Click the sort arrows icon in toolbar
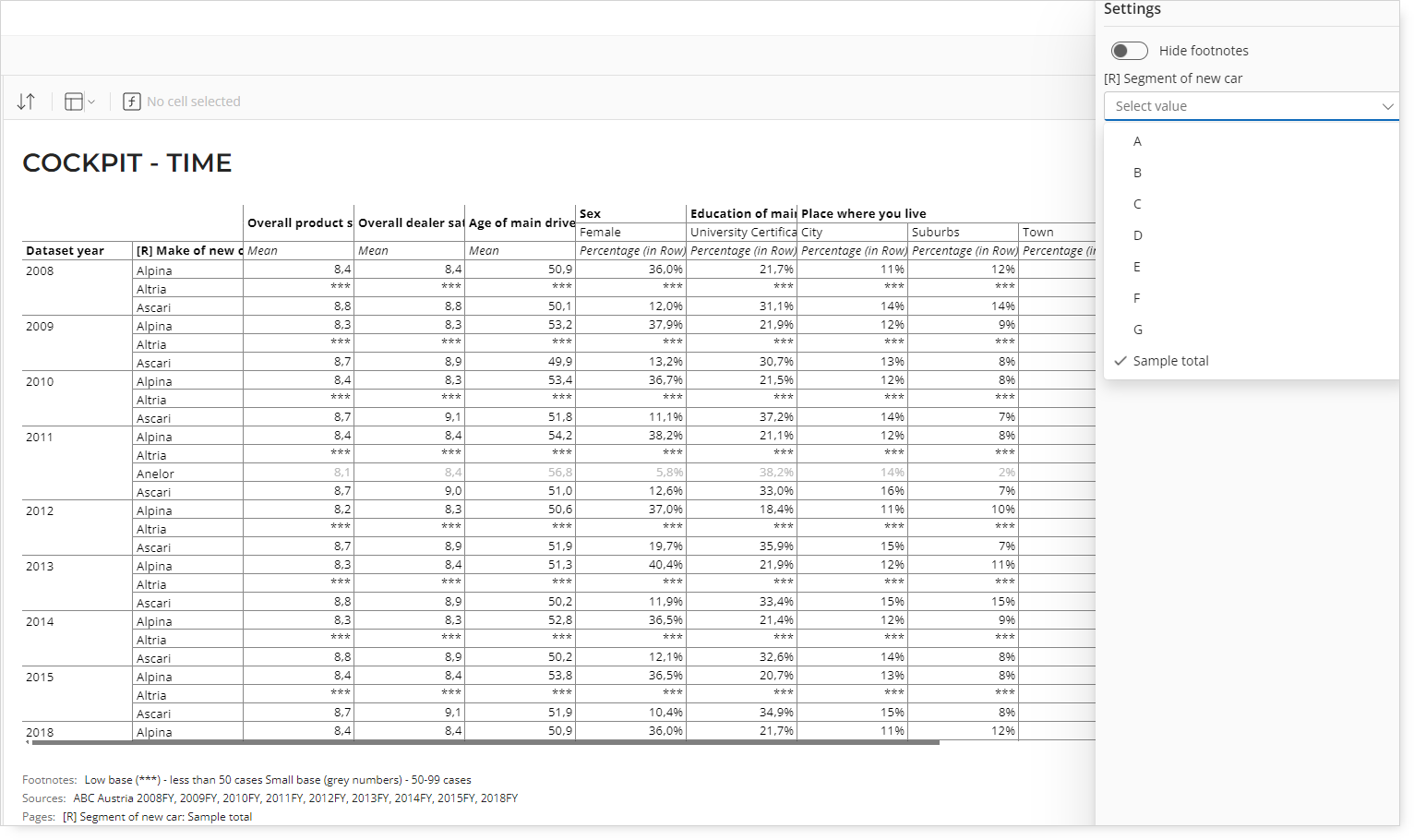1414x840 pixels. [26, 102]
